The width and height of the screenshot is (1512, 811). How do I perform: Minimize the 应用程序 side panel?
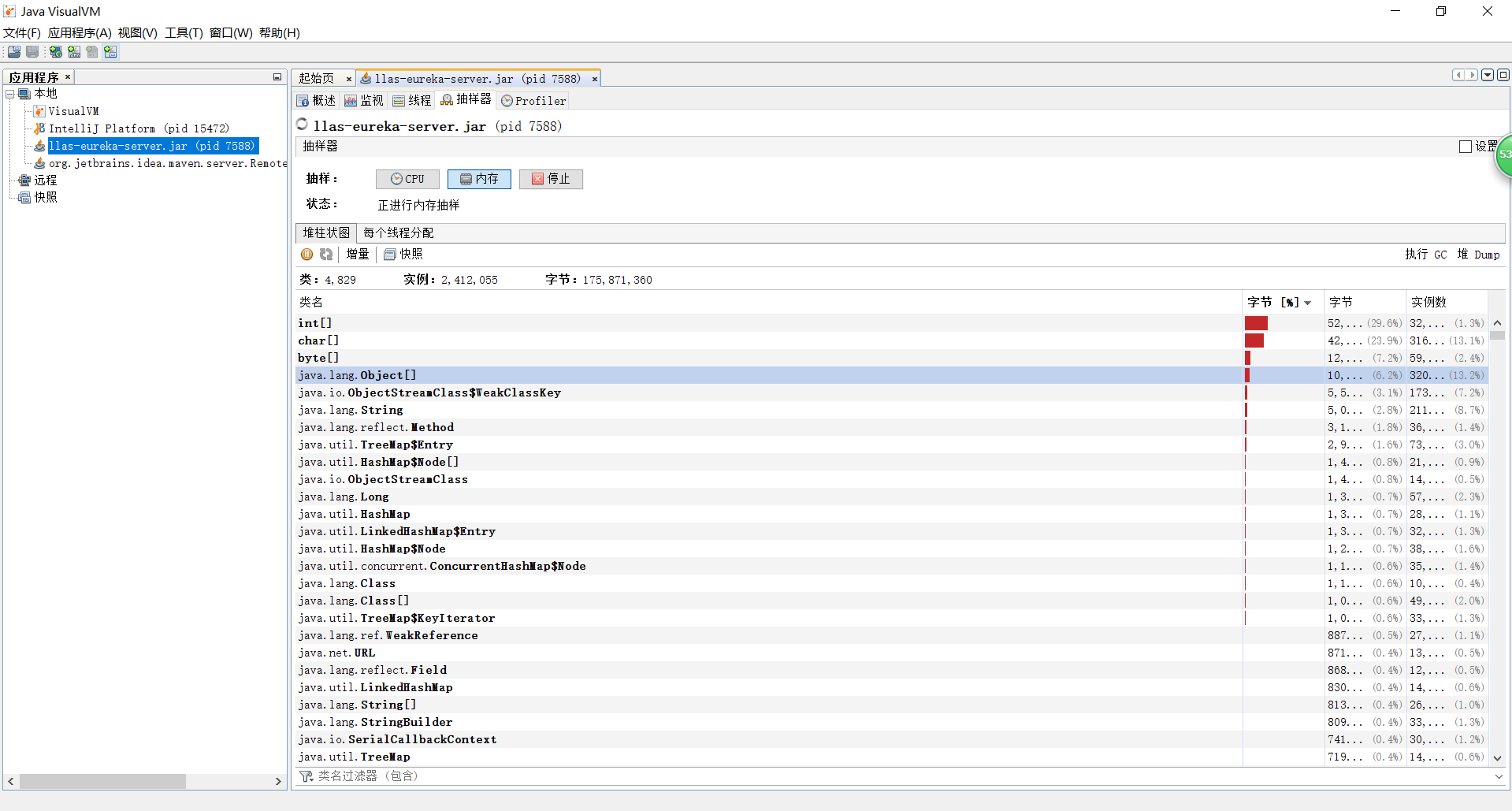(x=277, y=77)
